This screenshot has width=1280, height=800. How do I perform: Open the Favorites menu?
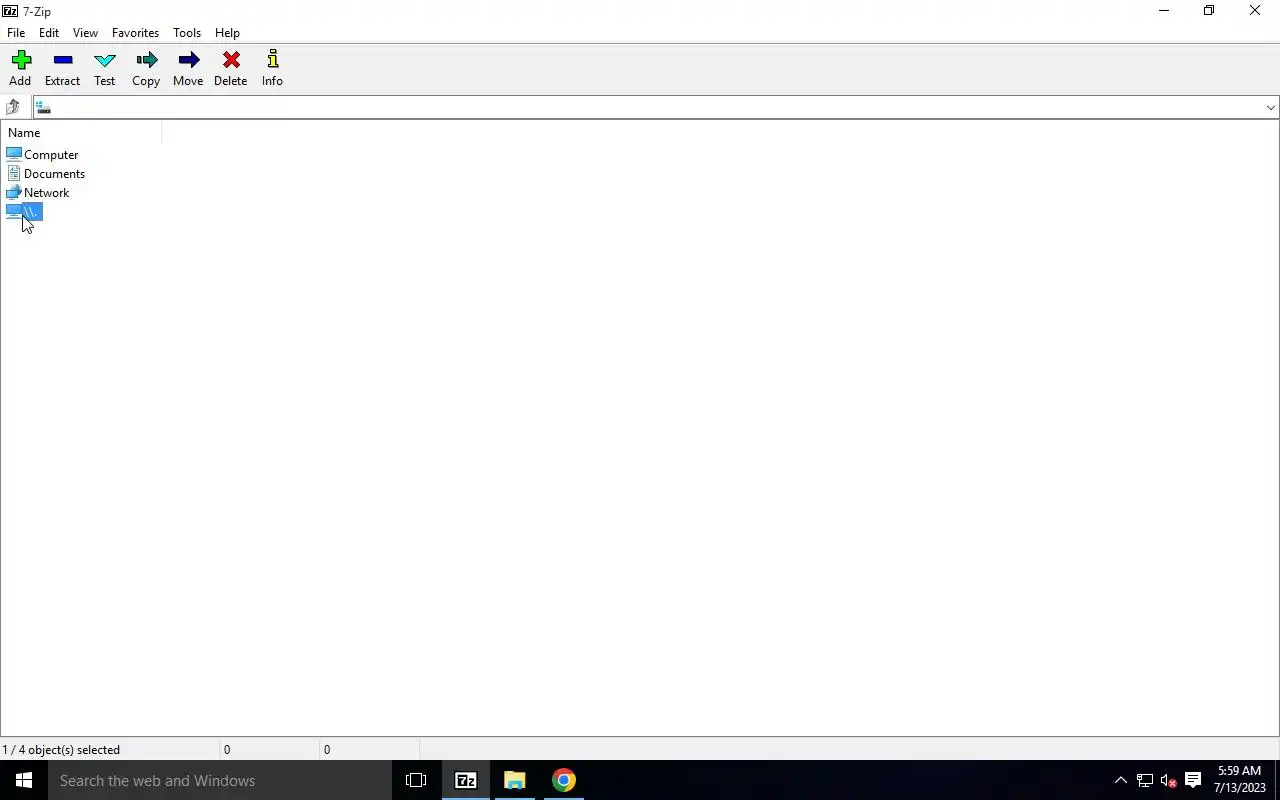[135, 33]
